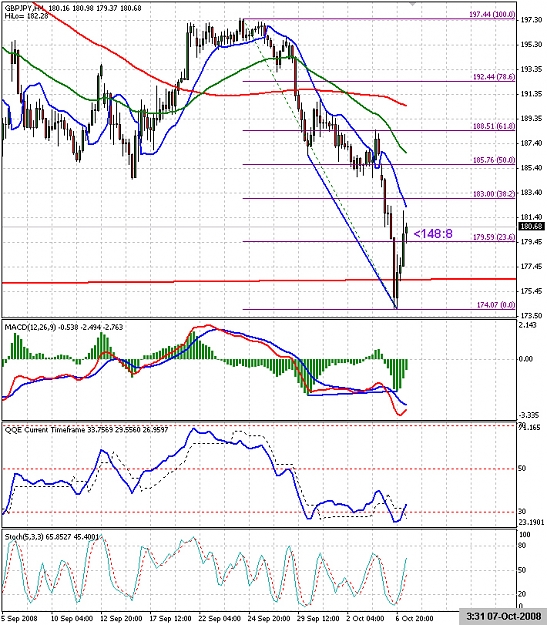547x625 pixels.
Task: Click the QQE 30 level scale label
Action: [522, 511]
